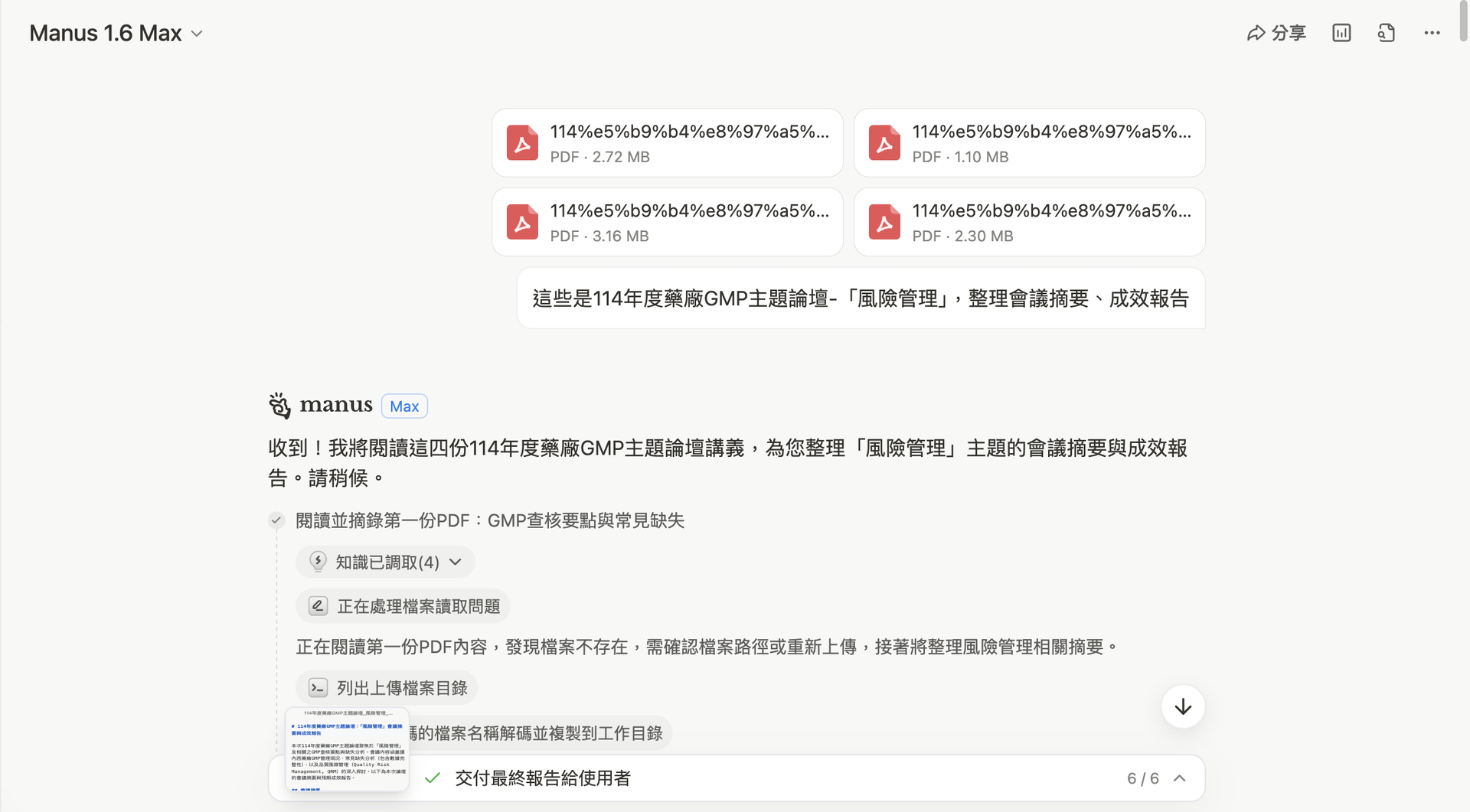Image resolution: width=1470 pixels, height=812 pixels.
Task: Open the 1.10 MB PDF attachment
Action: click(x=1030, y=143)
